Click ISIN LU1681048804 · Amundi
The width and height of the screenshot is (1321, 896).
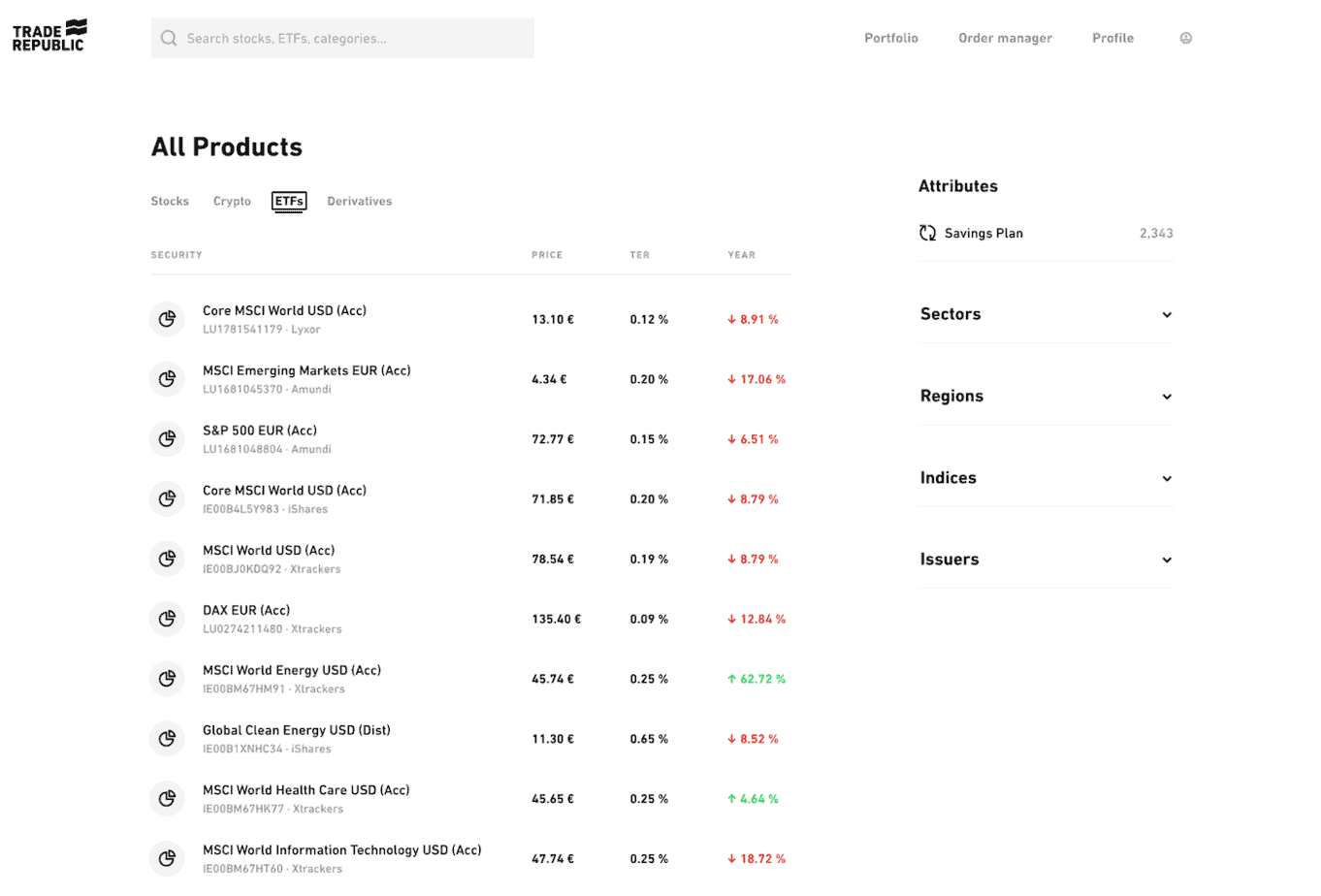(x=267, y=449)
